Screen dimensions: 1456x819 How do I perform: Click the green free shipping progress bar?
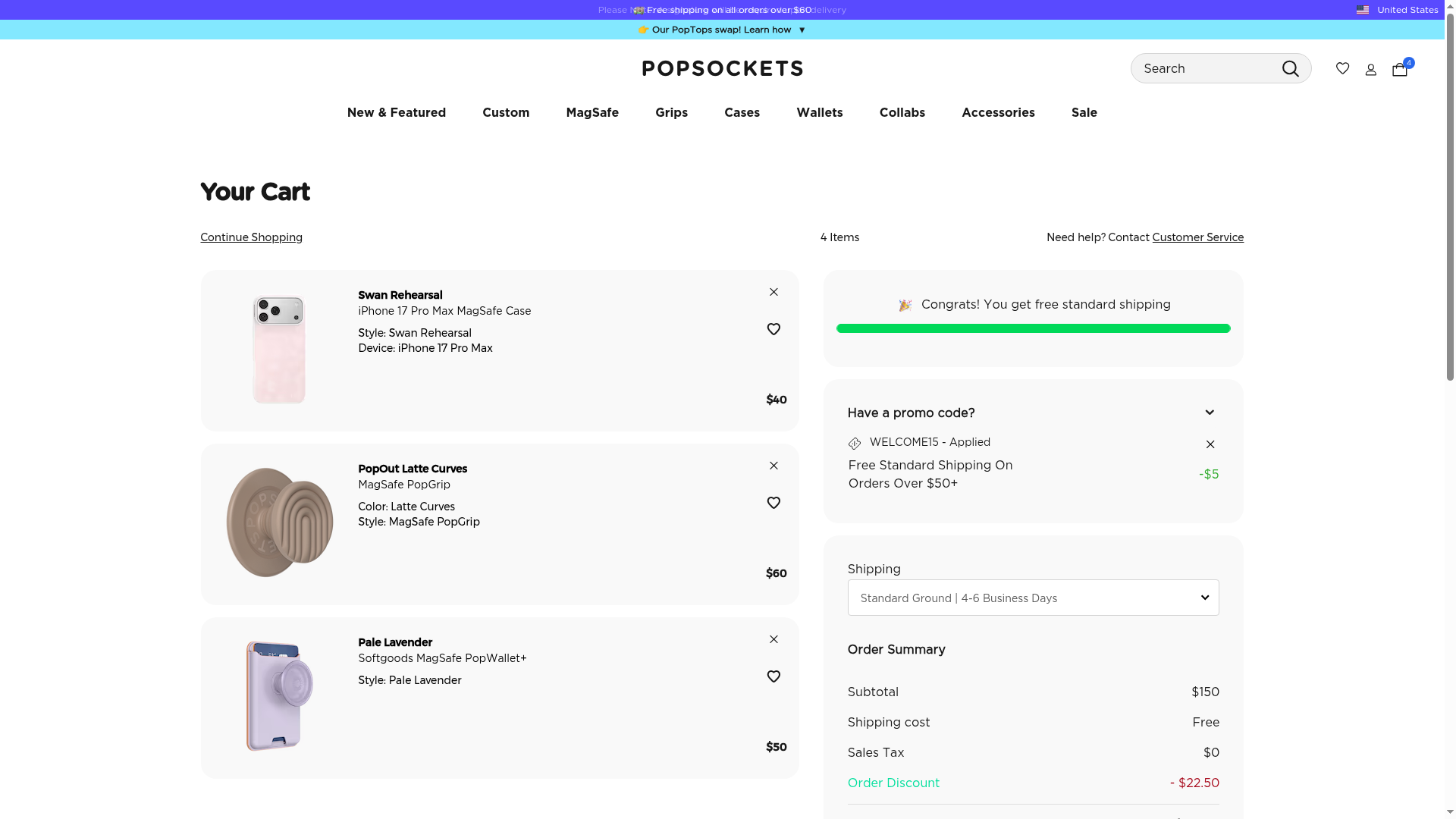tap(1033, 328)
